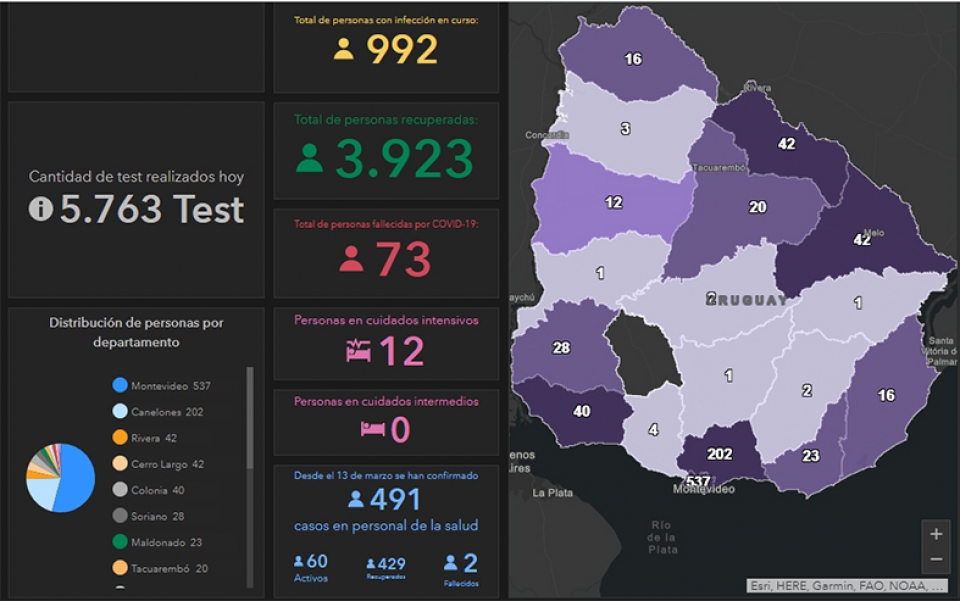Image resolution: width=960 pixels, height=601 pixels.
Task: Click the green recovered person icon
Action: (x=309, y=158)
